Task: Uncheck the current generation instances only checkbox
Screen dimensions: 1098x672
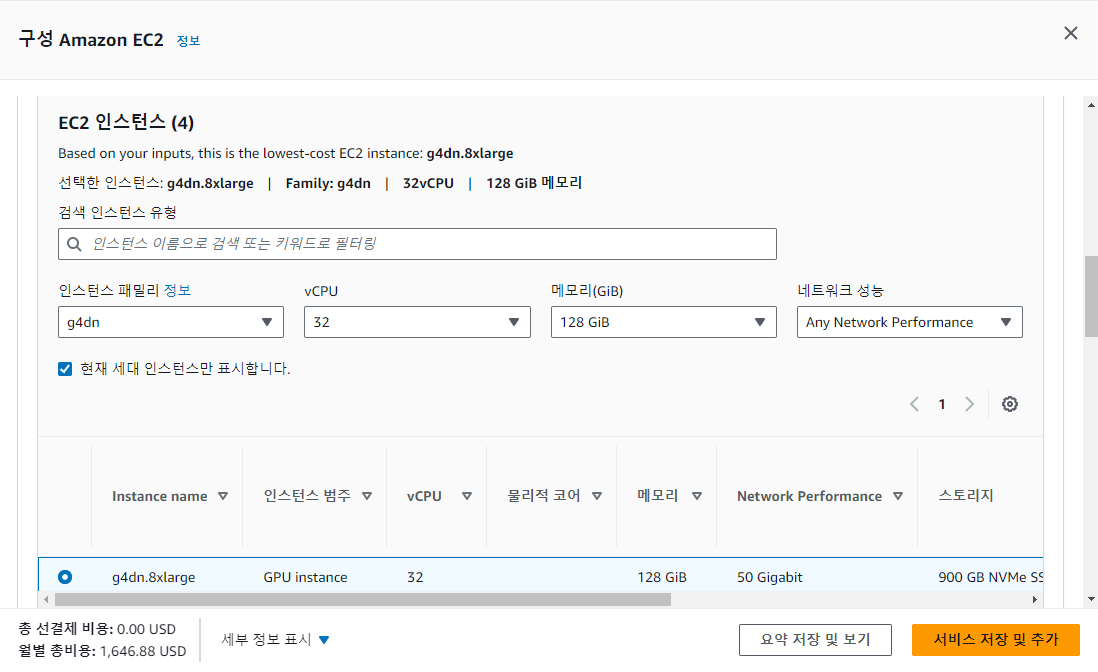Action: 65,369
